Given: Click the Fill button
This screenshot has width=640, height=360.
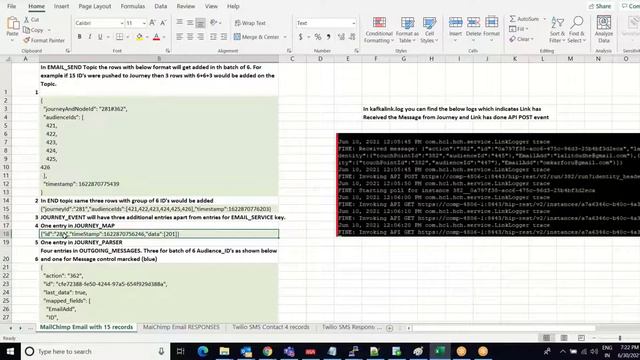Looking at the screenshot, I should click(517, 29).
